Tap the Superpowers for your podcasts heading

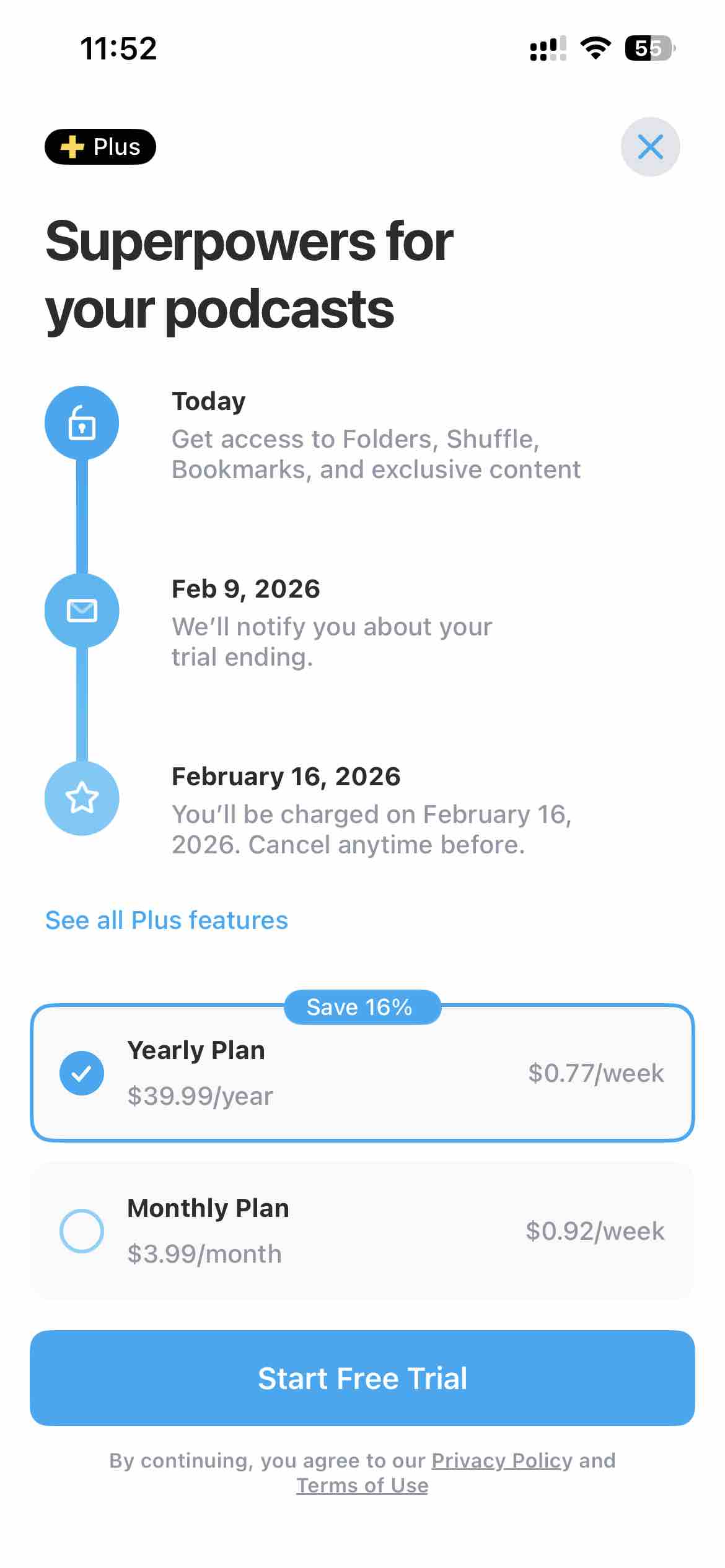(x=250, y=274)
